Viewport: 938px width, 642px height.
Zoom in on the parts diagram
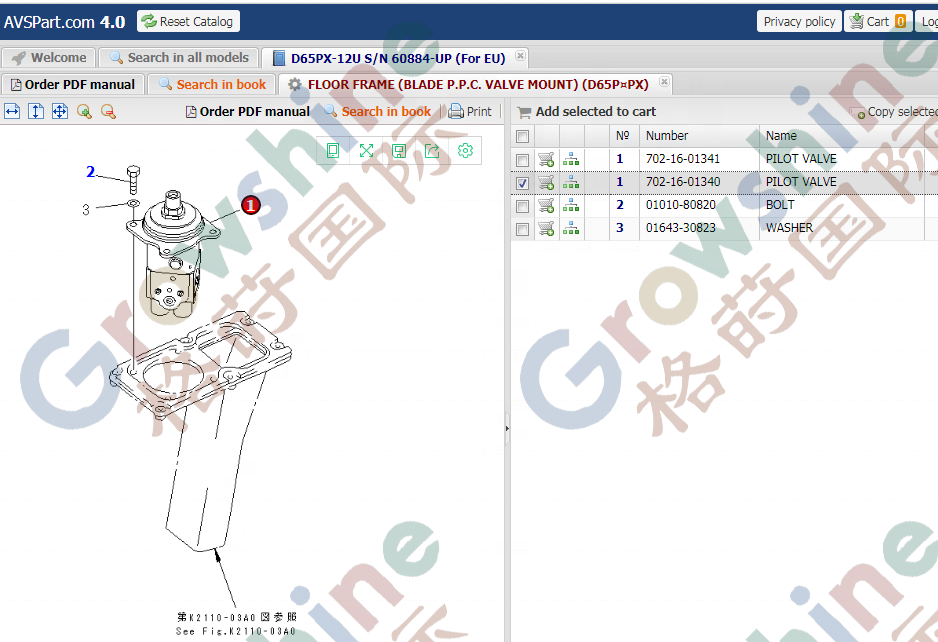click(84, 111)
